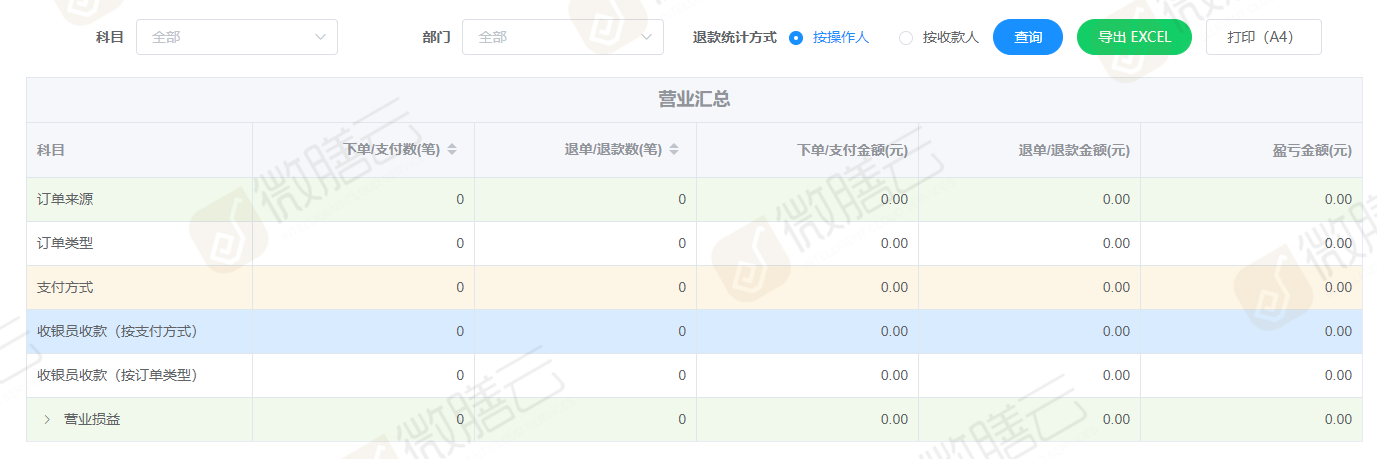
Task: Click 打印（A4）button
Action: click(1264, 37)
